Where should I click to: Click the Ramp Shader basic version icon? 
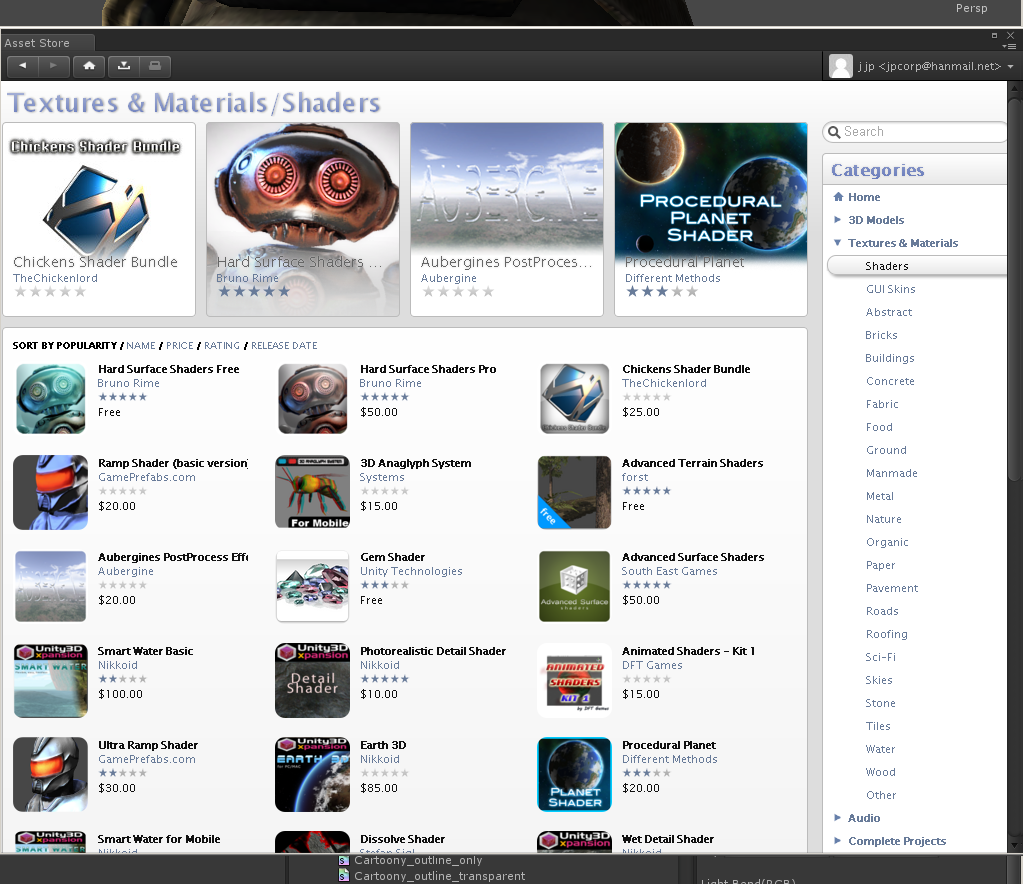(50, 493)
